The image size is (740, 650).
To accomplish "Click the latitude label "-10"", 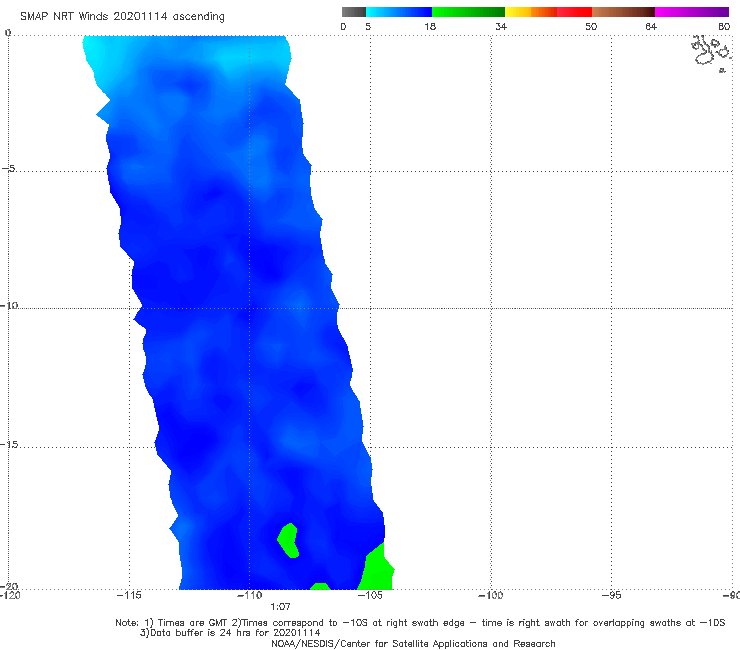I will [x=9, y=305].
